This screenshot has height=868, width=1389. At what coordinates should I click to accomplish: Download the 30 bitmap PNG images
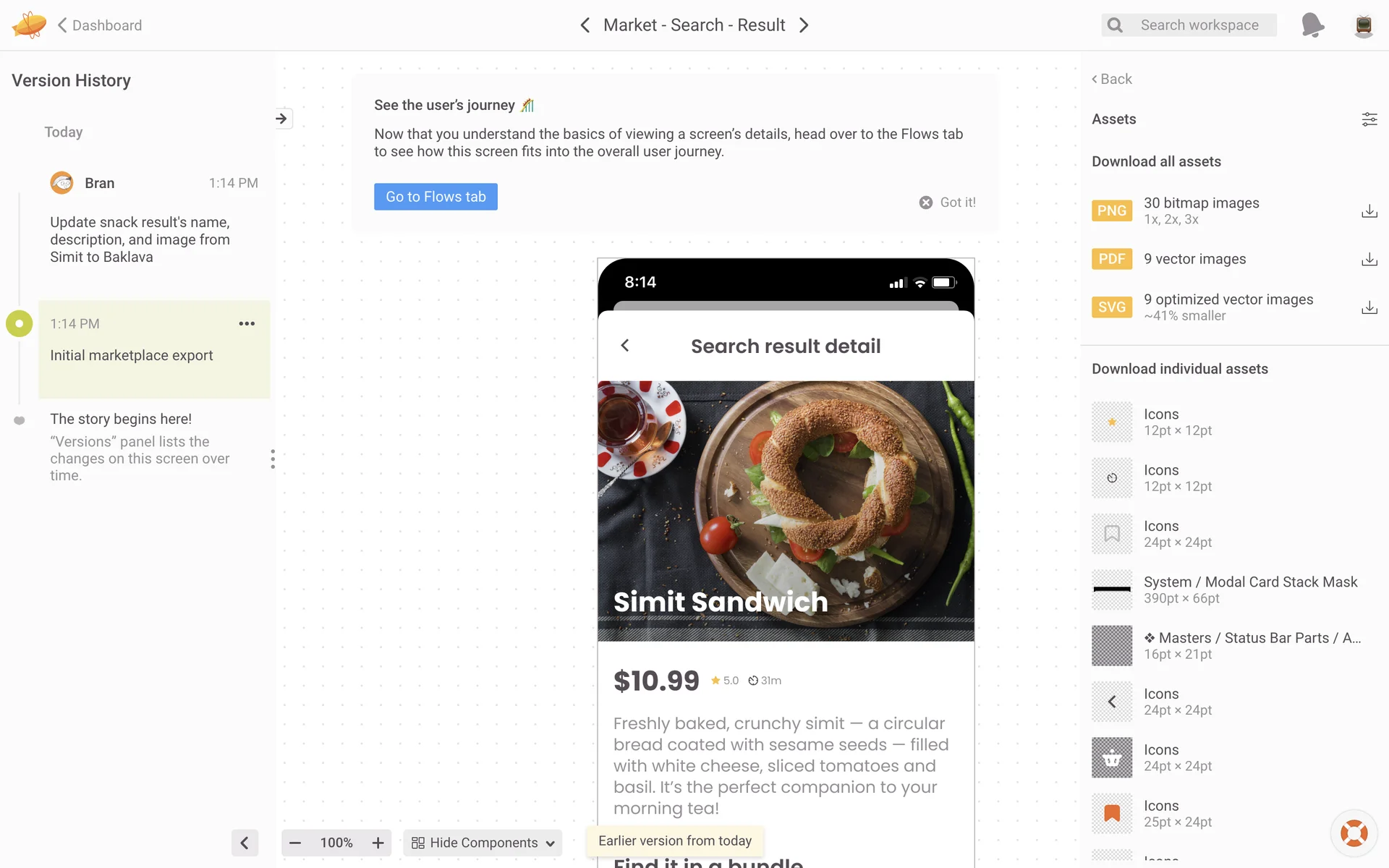click(1369, 211)
